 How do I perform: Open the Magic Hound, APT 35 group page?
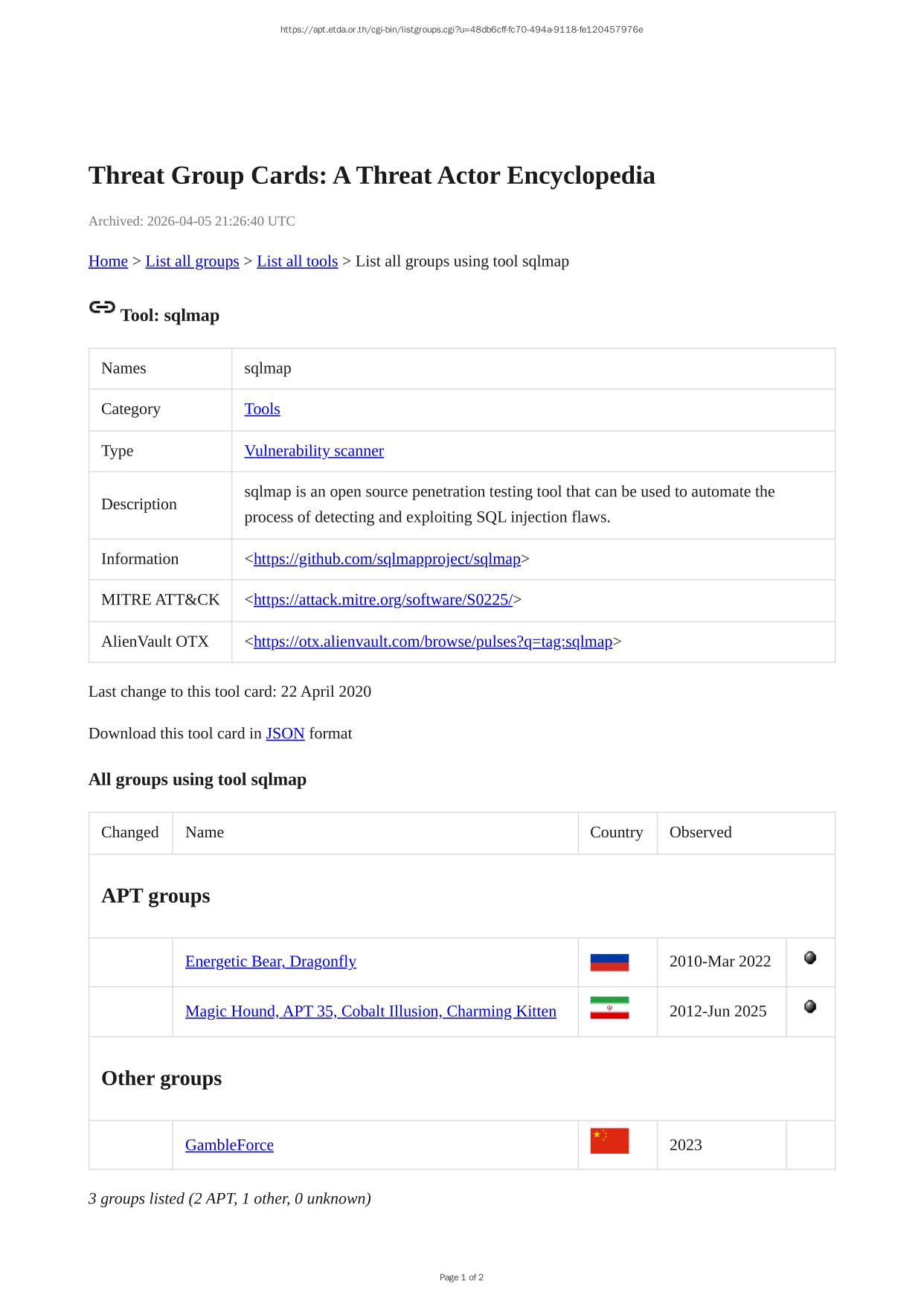[370, 1012]
